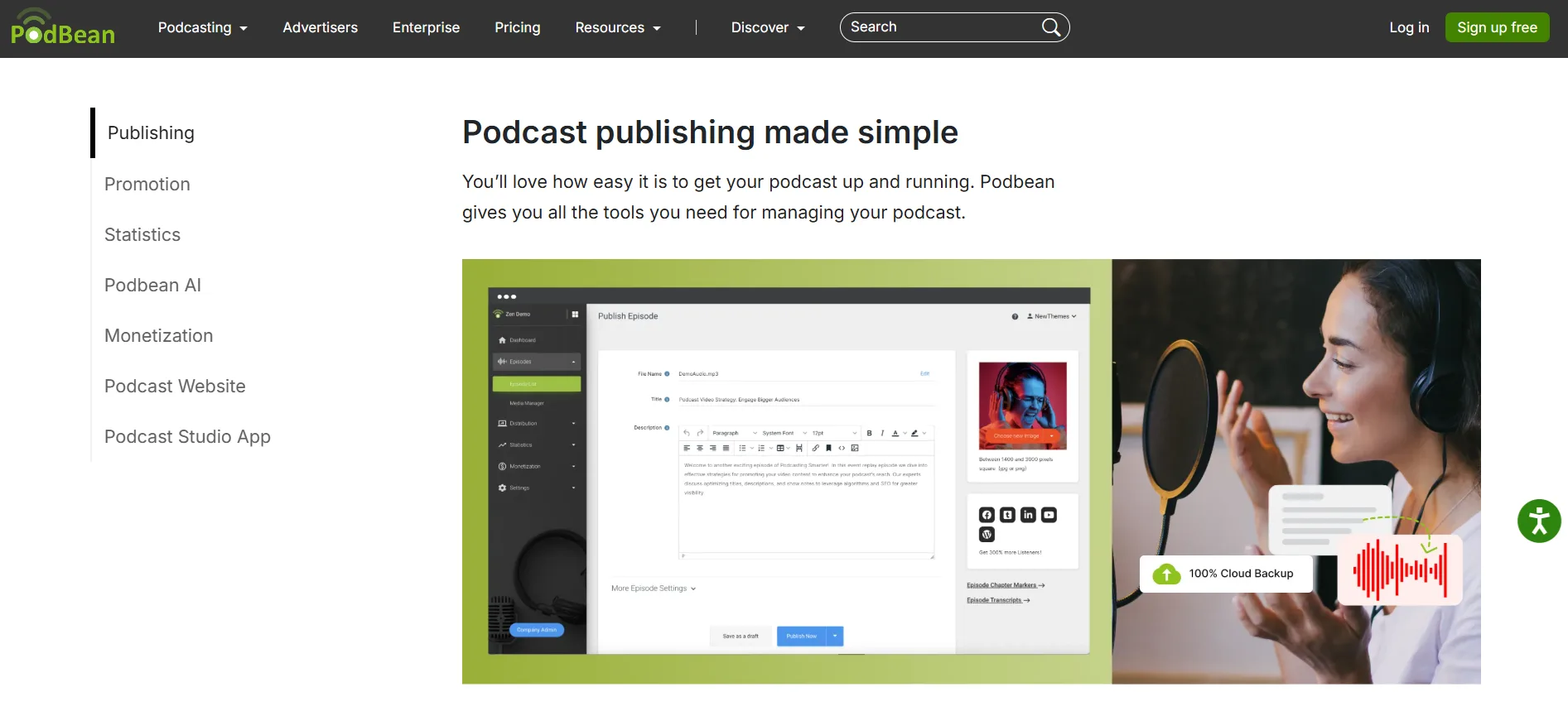Screen dimensions: 1568x716
Task: Click the Podbean logo
Action: 63,27
